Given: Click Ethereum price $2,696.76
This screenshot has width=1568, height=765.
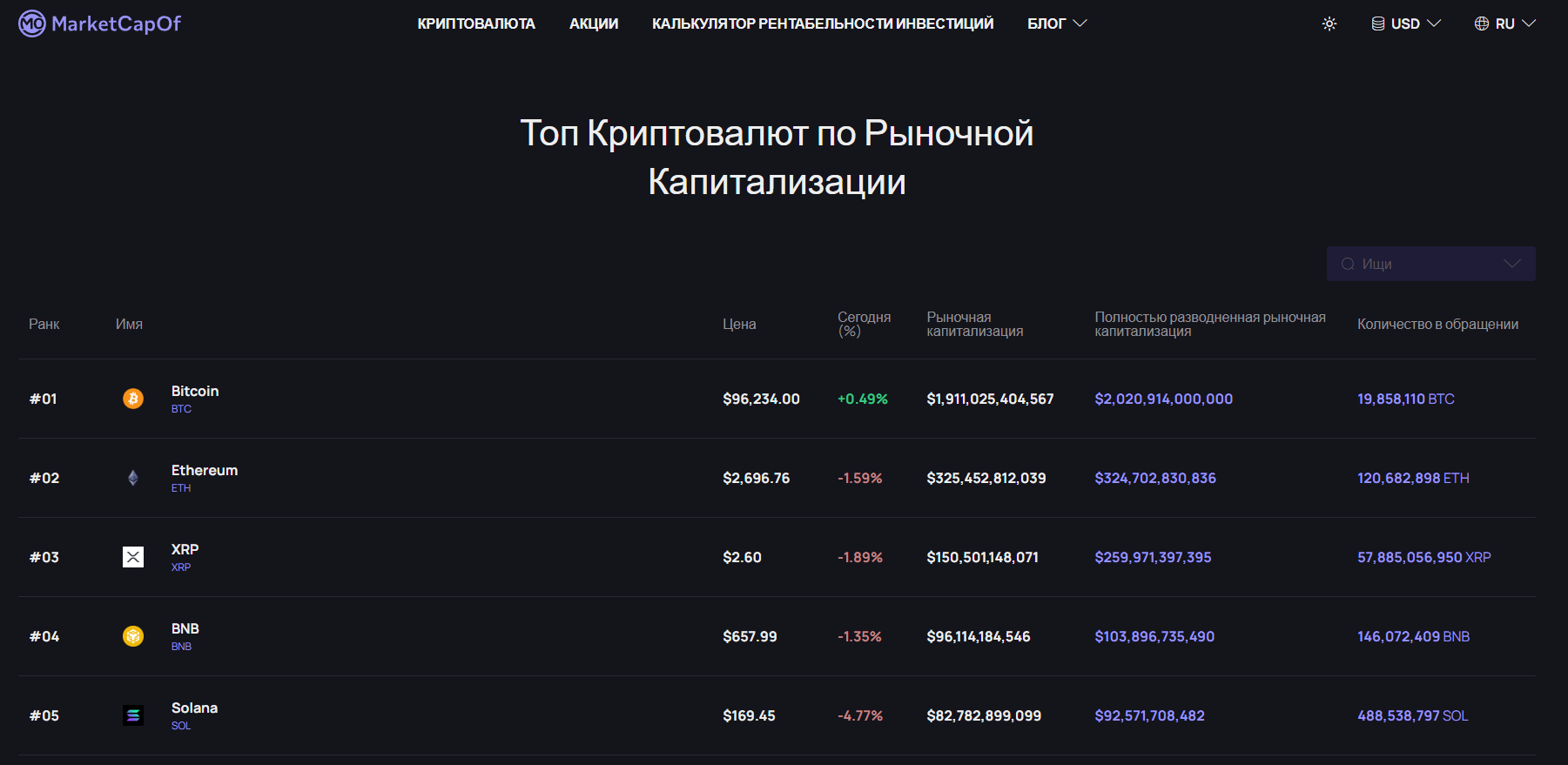Looking at the screenshot, I should pos(757,478).
